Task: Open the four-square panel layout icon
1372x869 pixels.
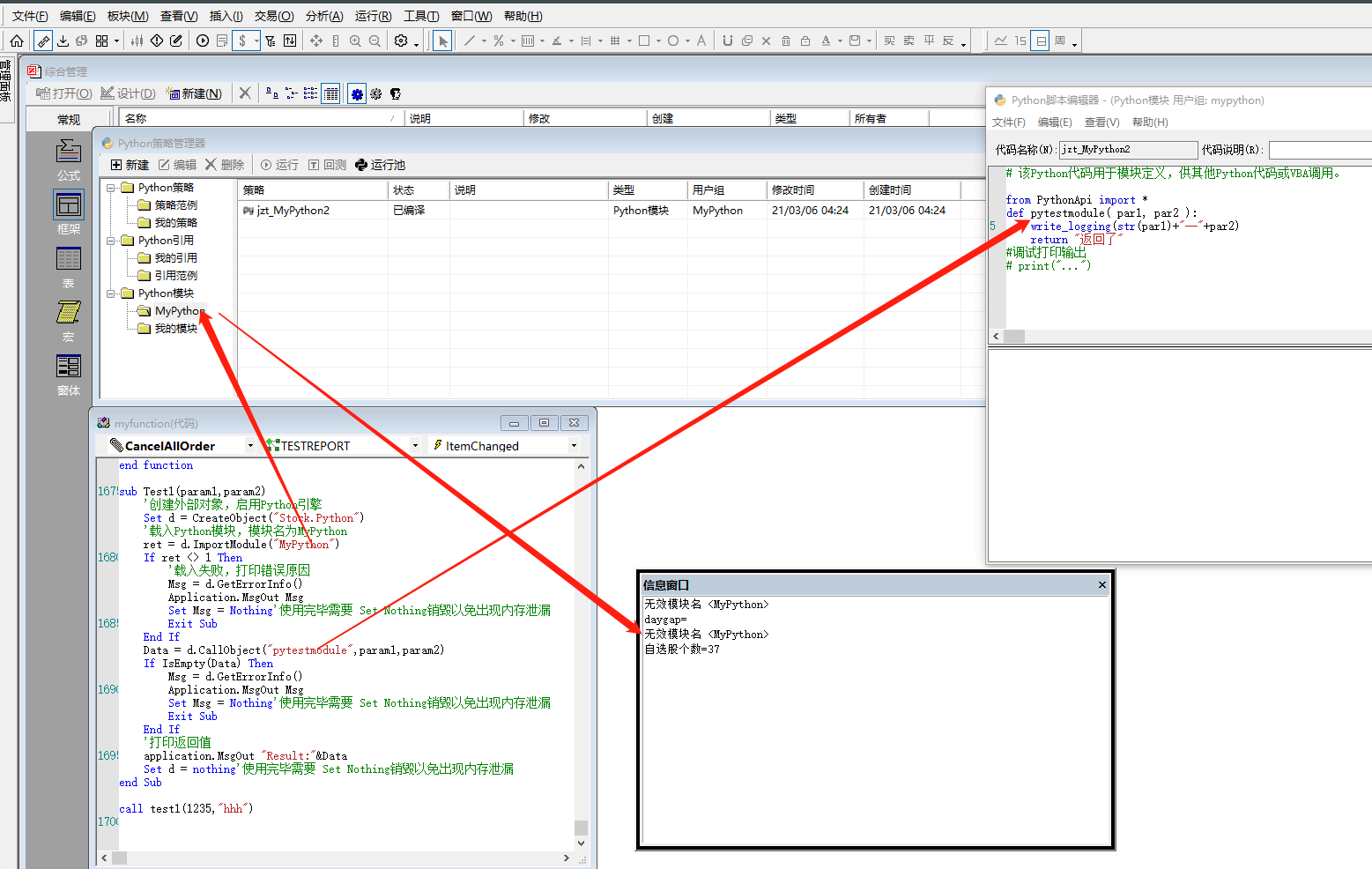Action: point(101,41)
